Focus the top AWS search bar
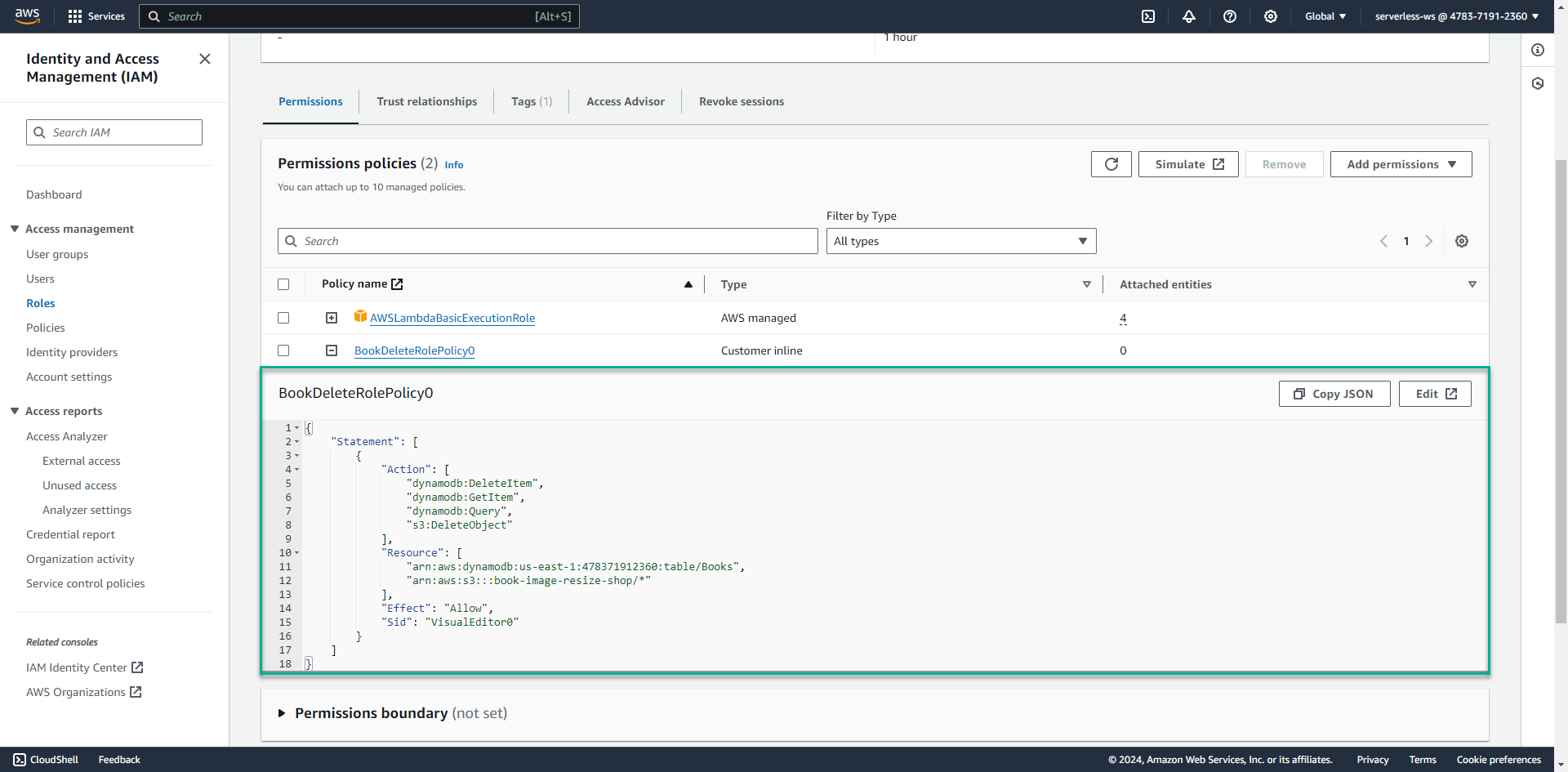 (359, 16)
